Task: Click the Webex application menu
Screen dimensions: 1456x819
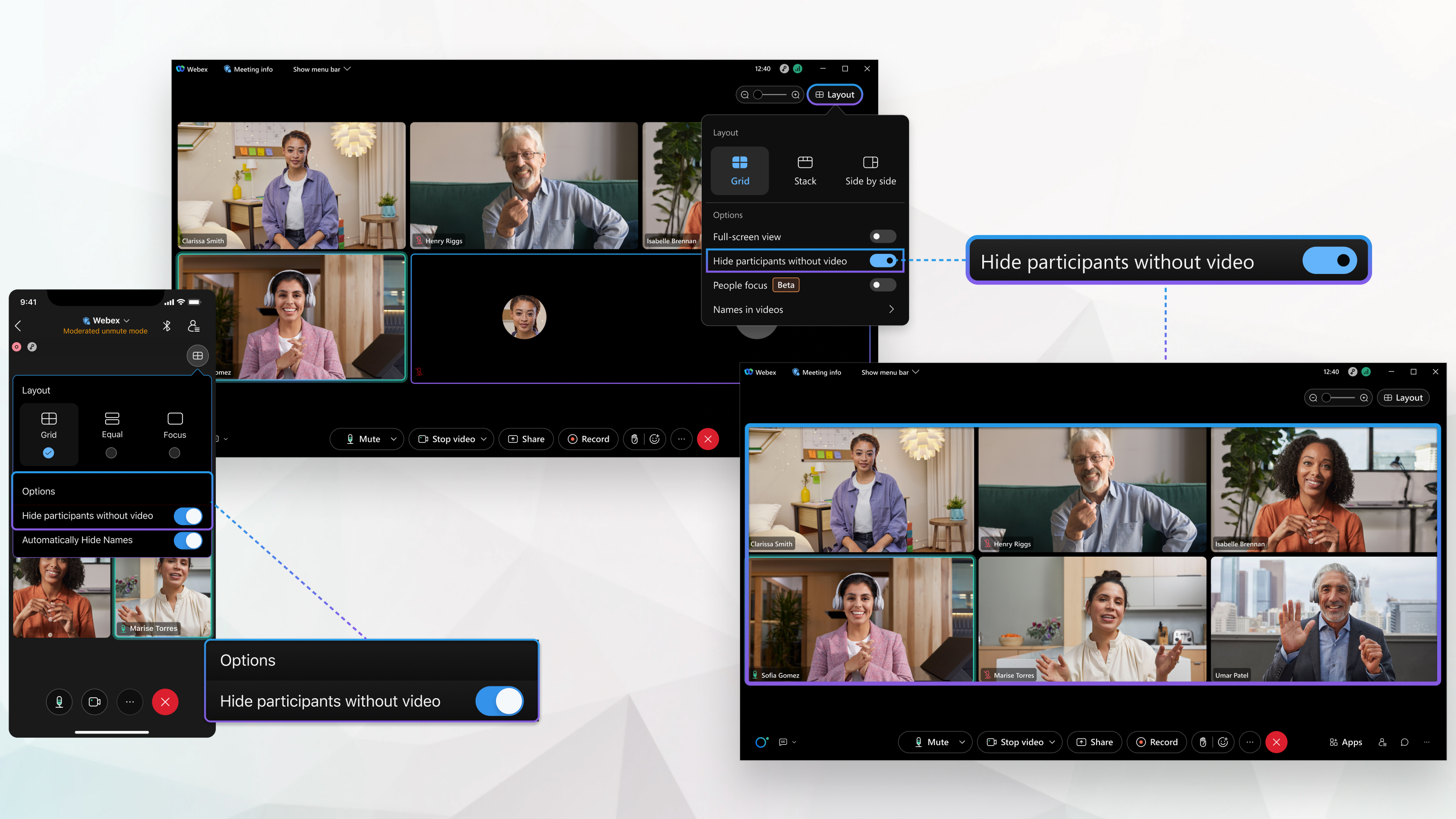Action: click(x=196, y=68)
